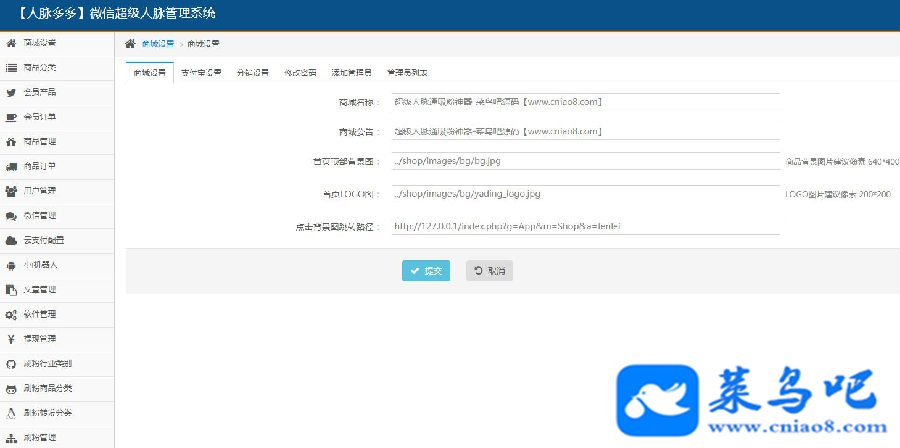Click the sitemap icon at the sidebar bottom
The height and width of the screenshot is (448, 900).
10,438
